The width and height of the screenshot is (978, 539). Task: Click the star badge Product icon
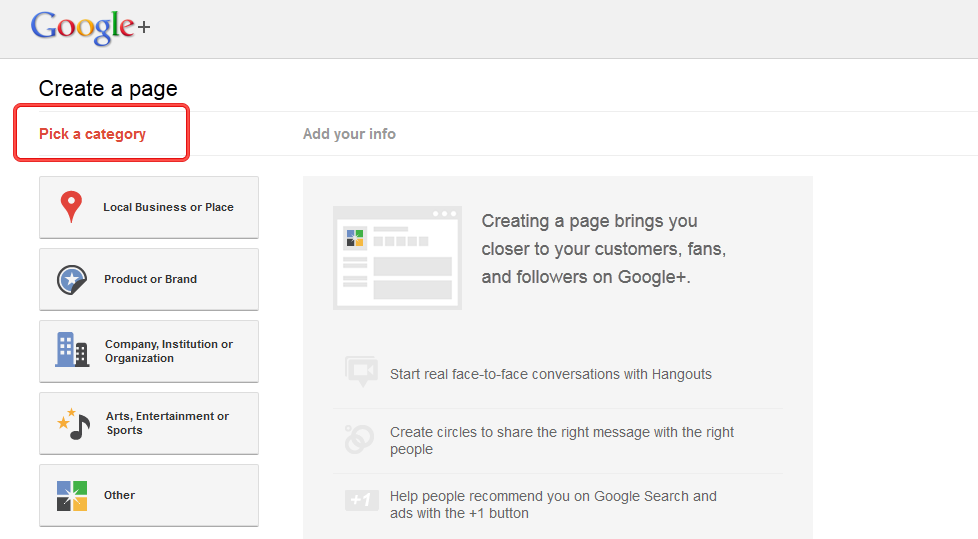click(72, 279)
